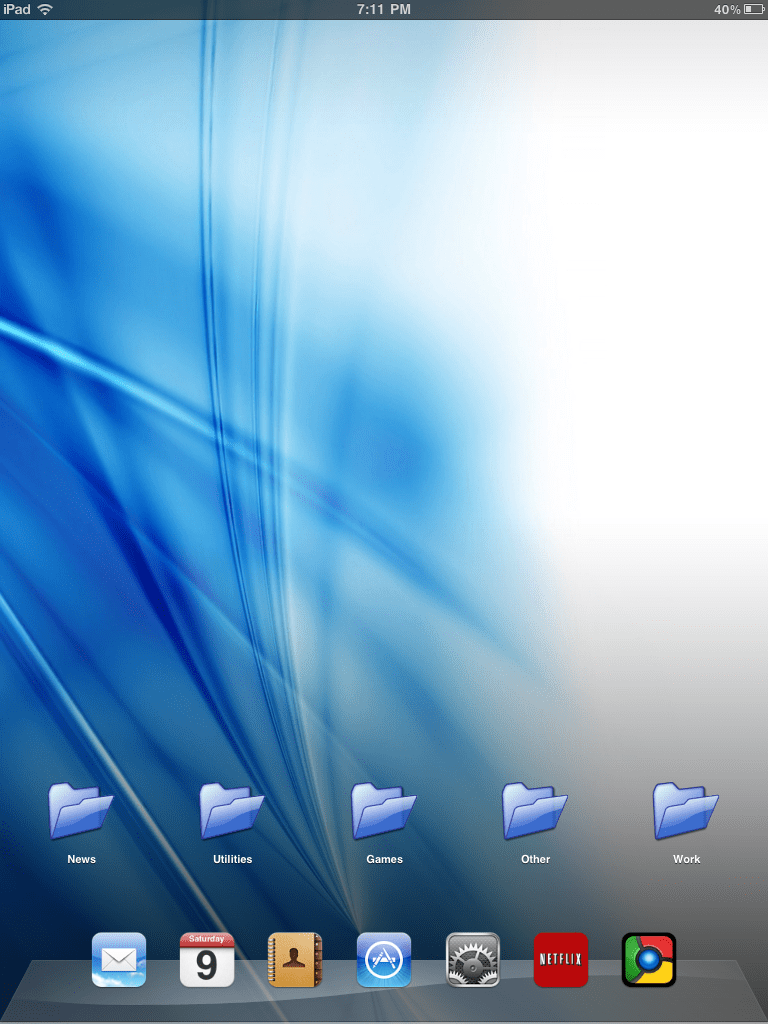Open the Contacts app in dock
Viewport: 768px width, 1024px height.
[295, 959]
